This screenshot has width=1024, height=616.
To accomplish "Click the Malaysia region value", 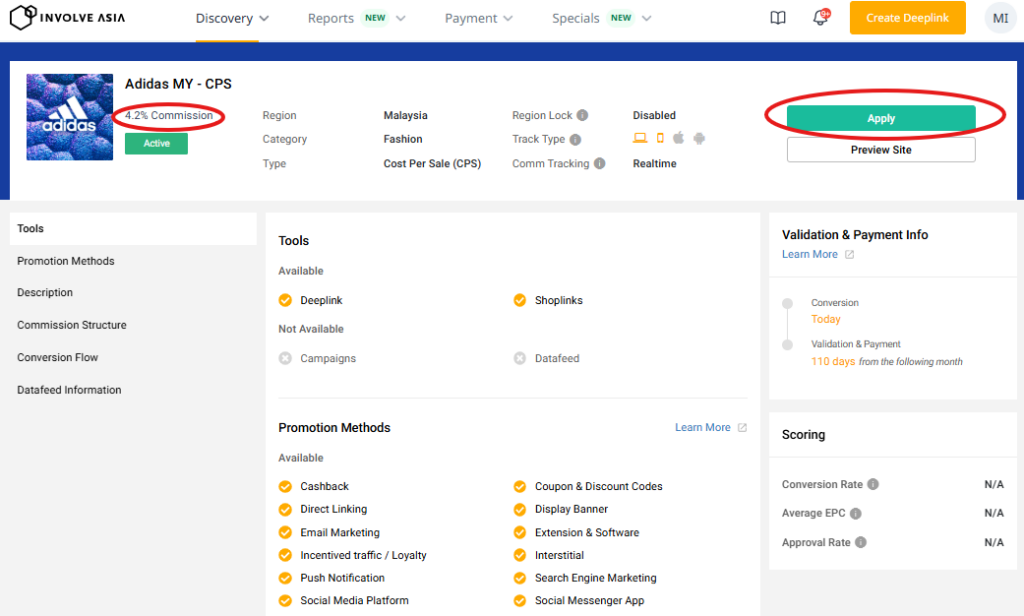I will 406,115.
